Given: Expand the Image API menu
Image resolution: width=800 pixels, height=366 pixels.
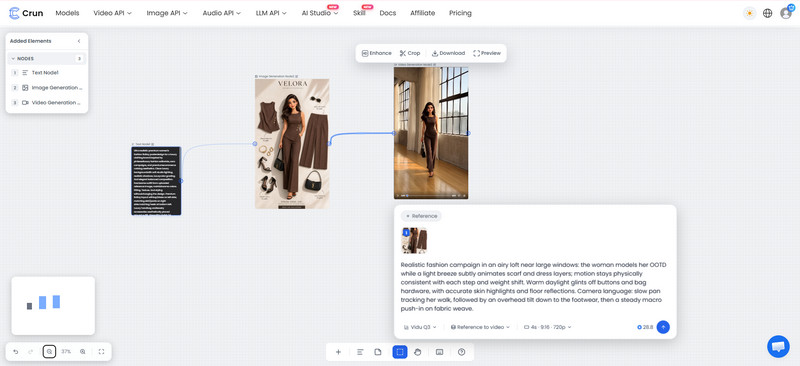Looking at the screenshot, I should point(167,13).
